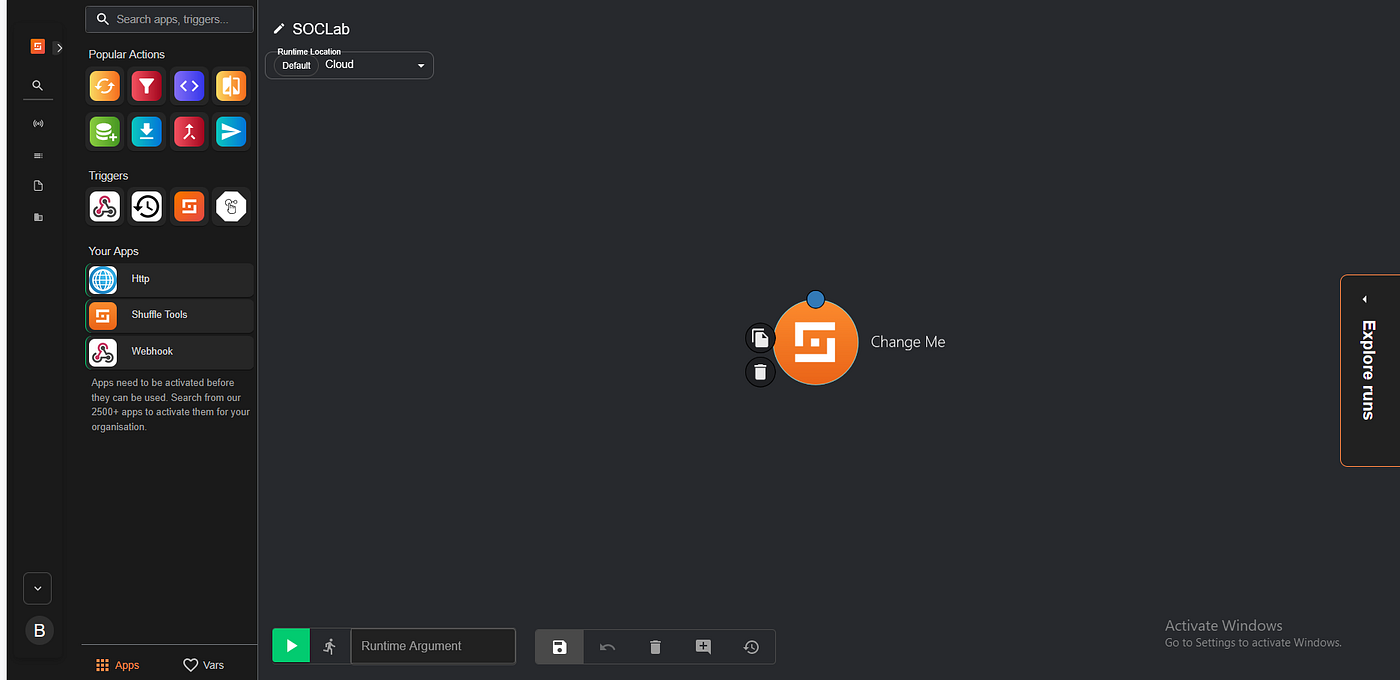Open the document icon in left sidebar
Image resolution: width=1400 pixels, height=680 pixels.
tap(38, 186)
